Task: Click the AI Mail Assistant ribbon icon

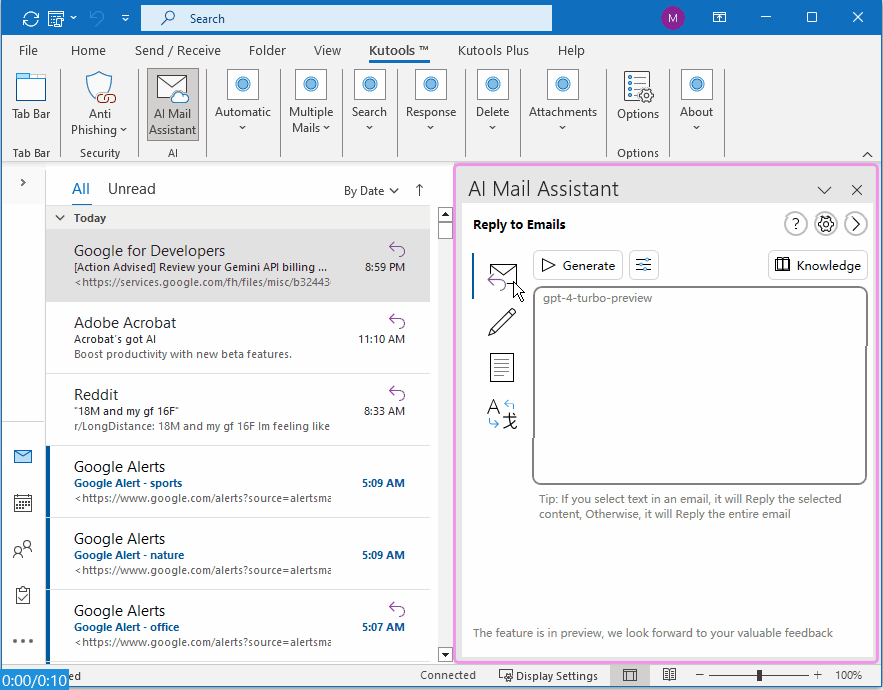Action: pos(172,104)
